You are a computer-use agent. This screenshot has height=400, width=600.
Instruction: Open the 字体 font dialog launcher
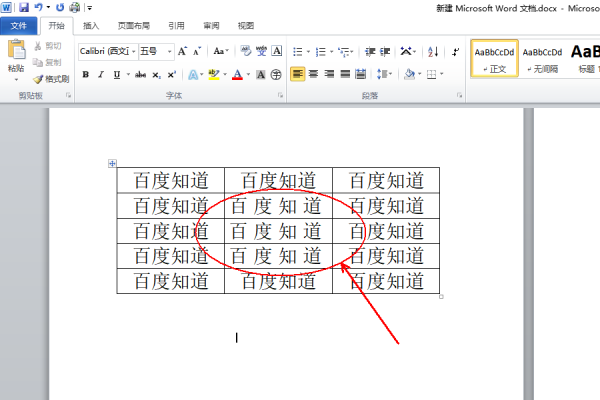tap(280, 95)
